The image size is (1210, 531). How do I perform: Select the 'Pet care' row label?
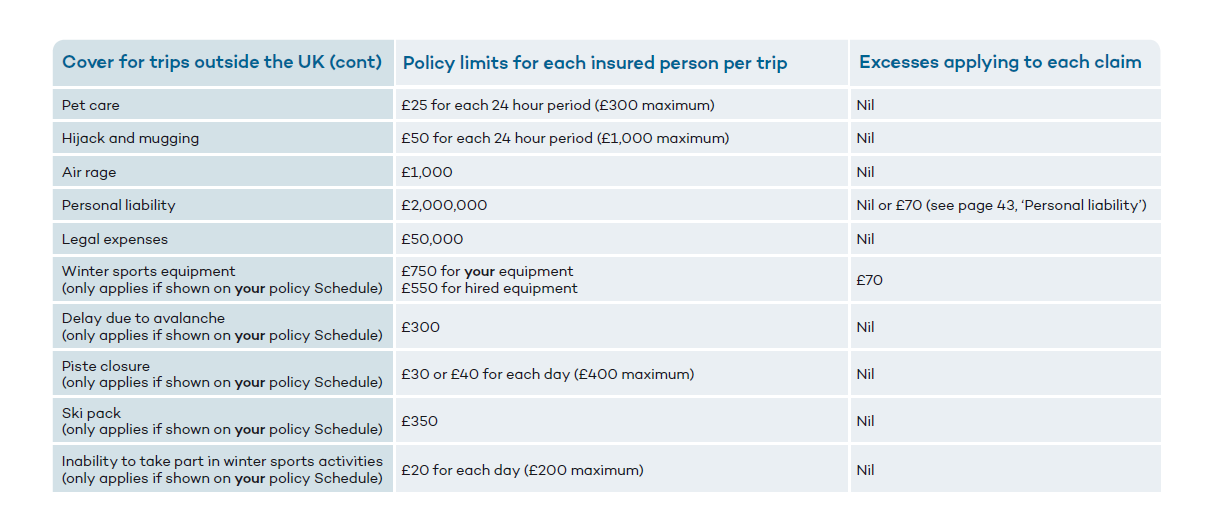[x=91, y=105]
